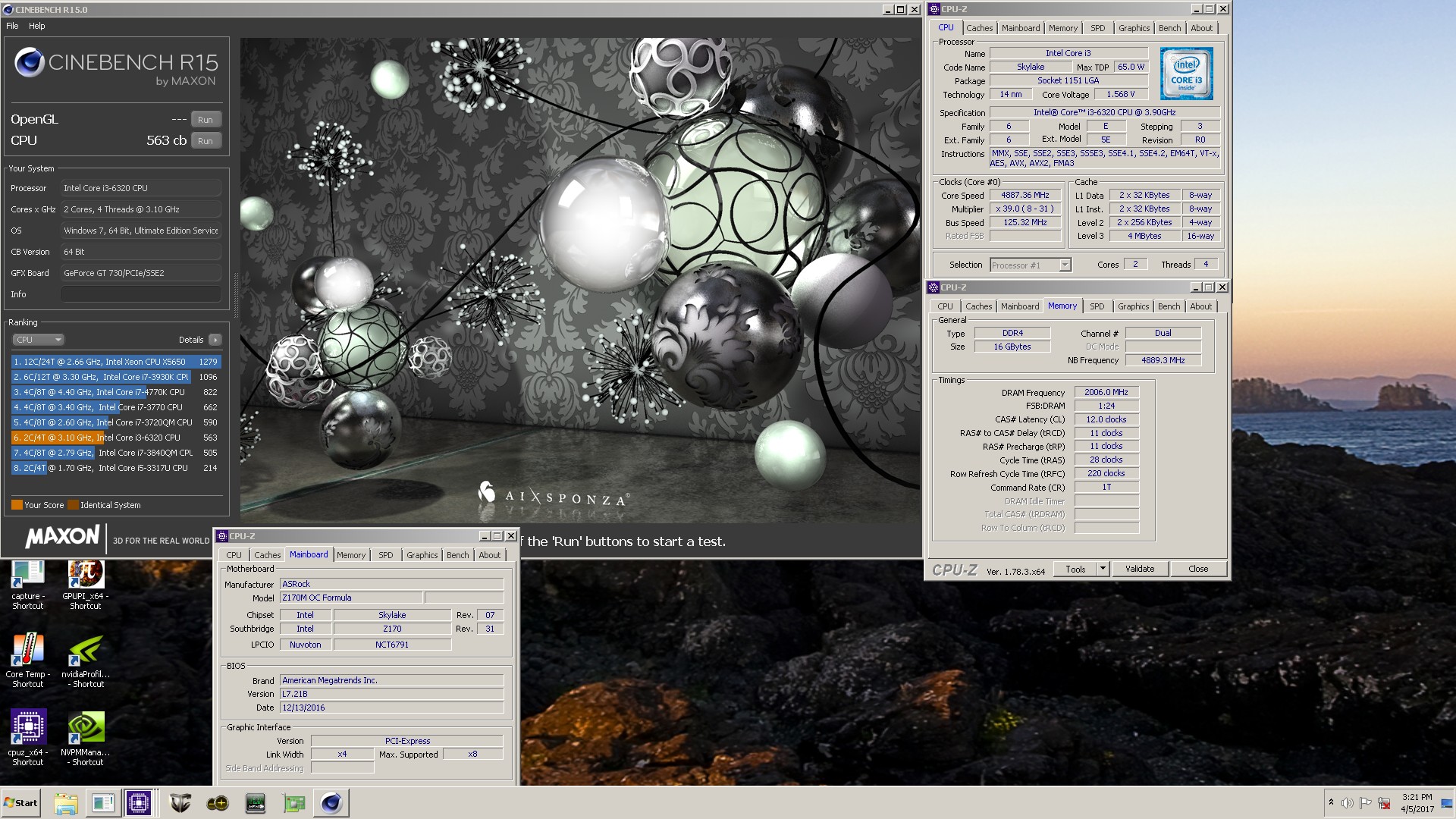
Task: Open the Bench tab in top CPU-Z window
Action: [1169, 28]
